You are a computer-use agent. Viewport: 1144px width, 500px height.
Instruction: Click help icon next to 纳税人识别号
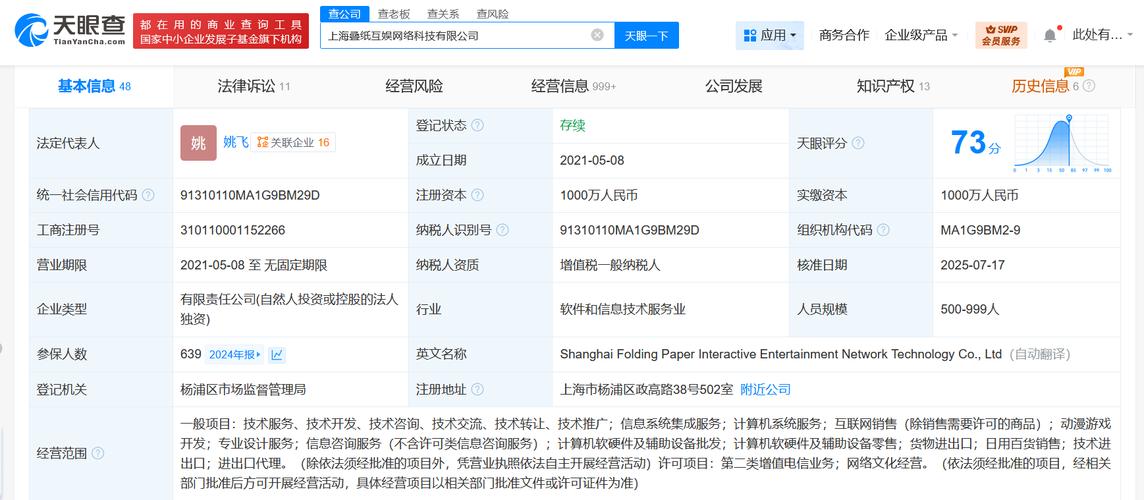tap(502, 230)
